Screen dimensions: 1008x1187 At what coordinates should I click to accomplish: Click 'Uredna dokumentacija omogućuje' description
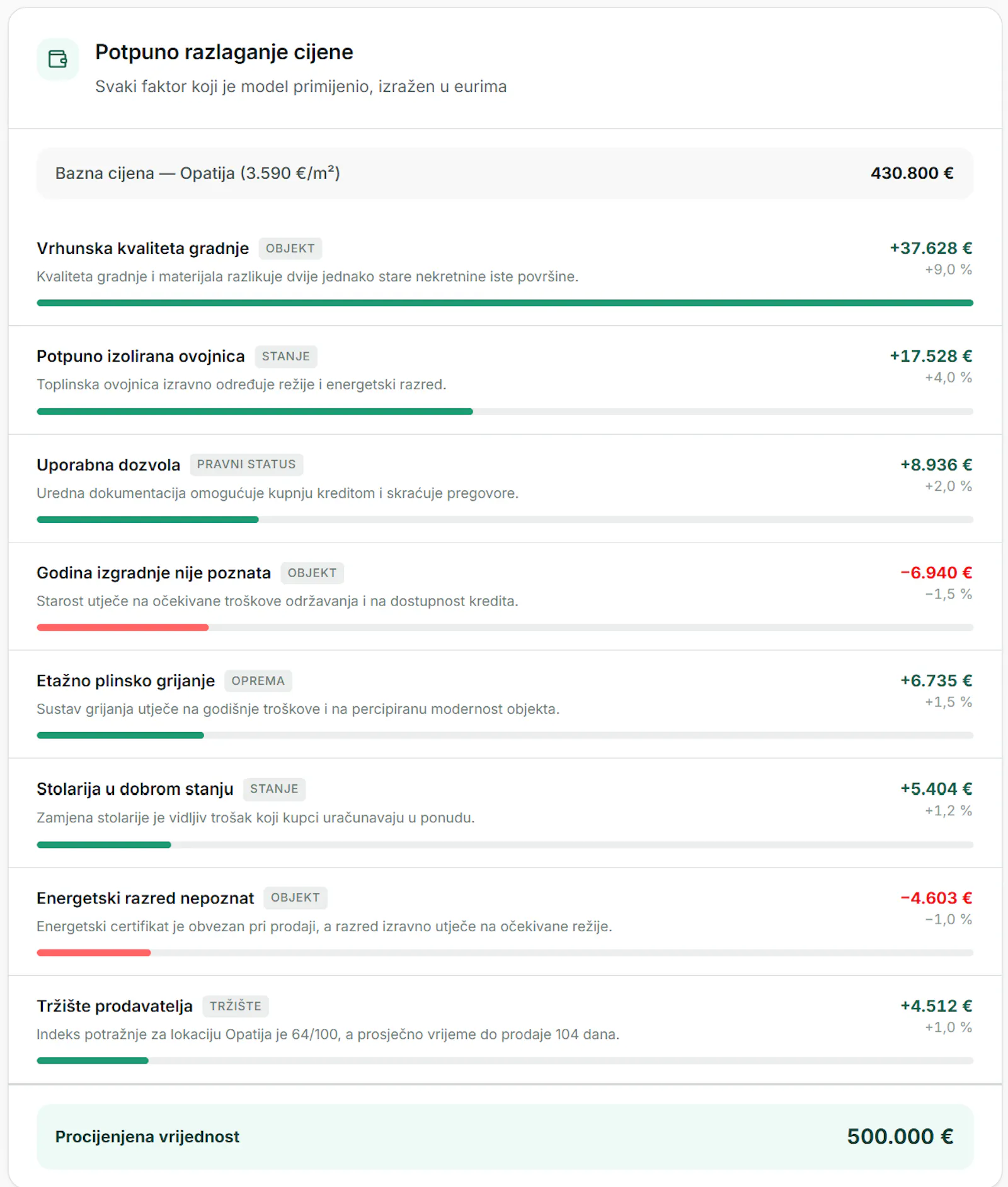(277, 493)
